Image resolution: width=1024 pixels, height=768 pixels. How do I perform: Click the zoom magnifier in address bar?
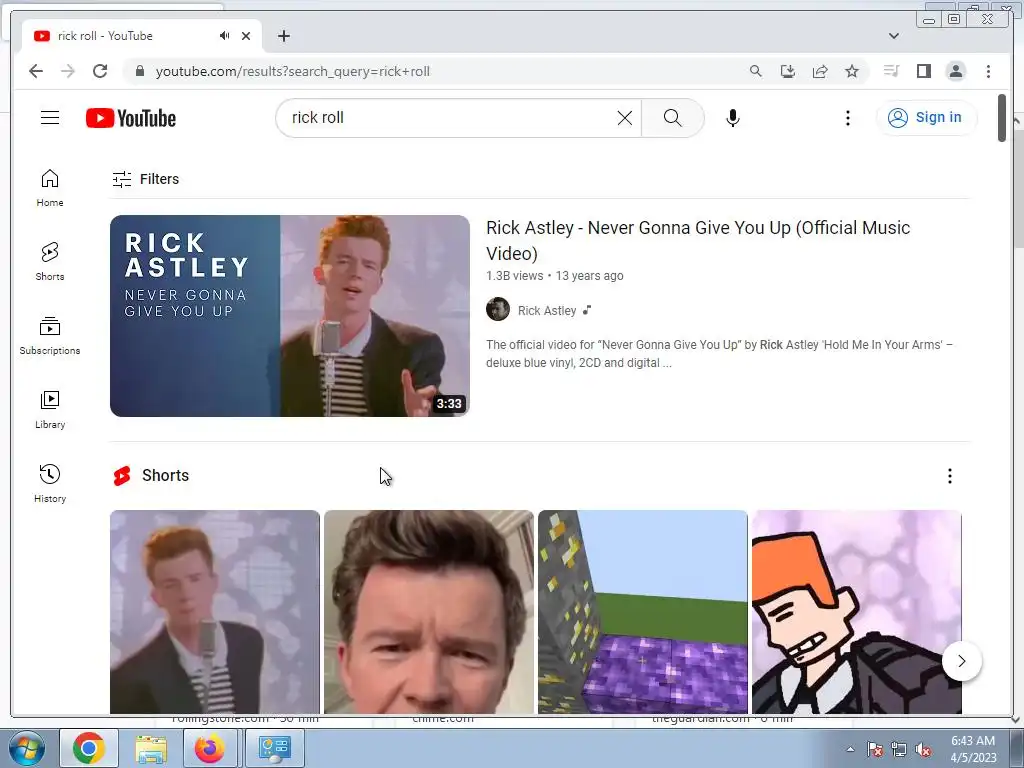[x=756, y=71]
